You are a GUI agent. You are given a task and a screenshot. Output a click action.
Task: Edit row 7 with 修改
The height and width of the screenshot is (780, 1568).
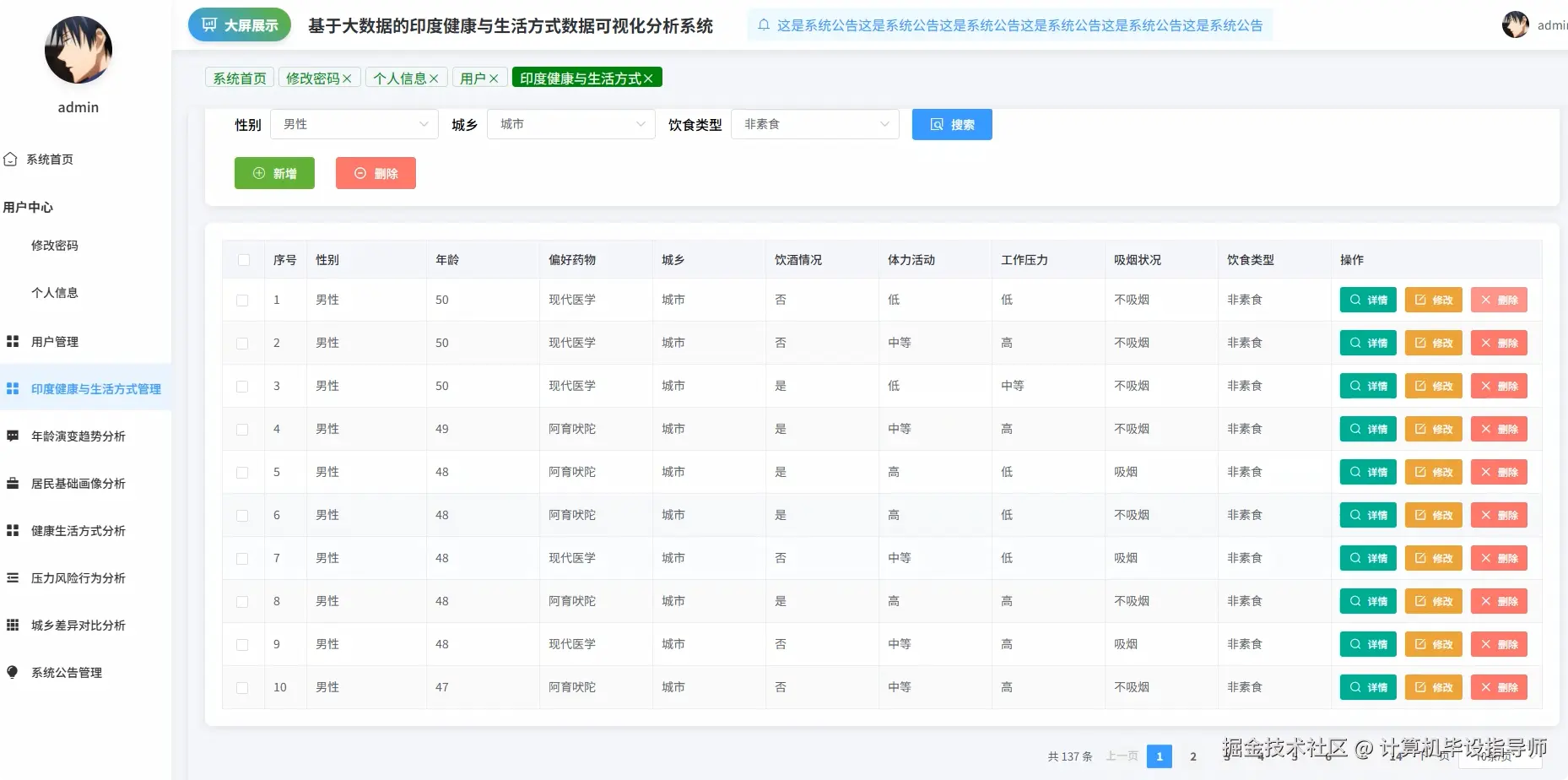tap(1433, 558)
